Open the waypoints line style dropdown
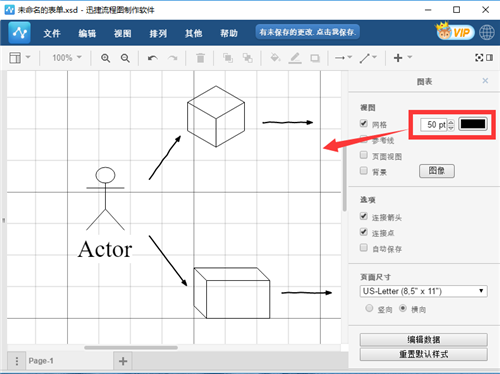 pyautogui.click(x=368, y=58)
